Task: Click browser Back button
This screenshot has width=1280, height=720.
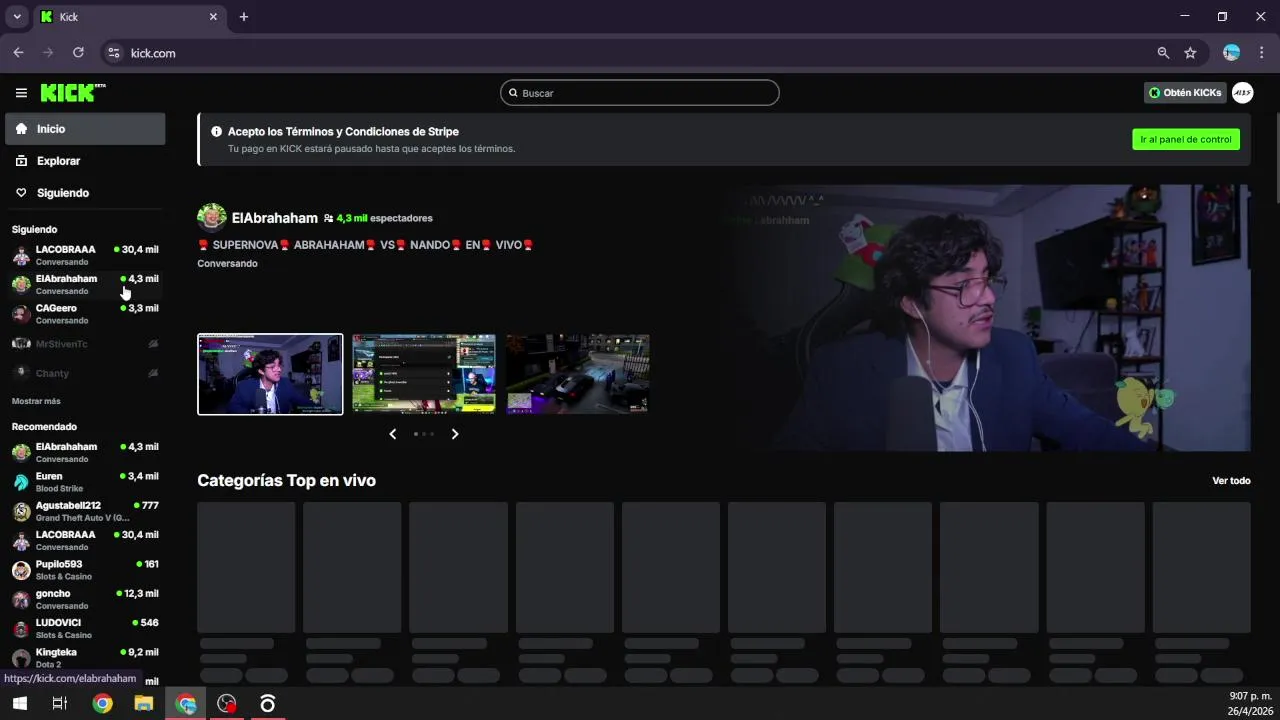Action: [x=18, y=53]
